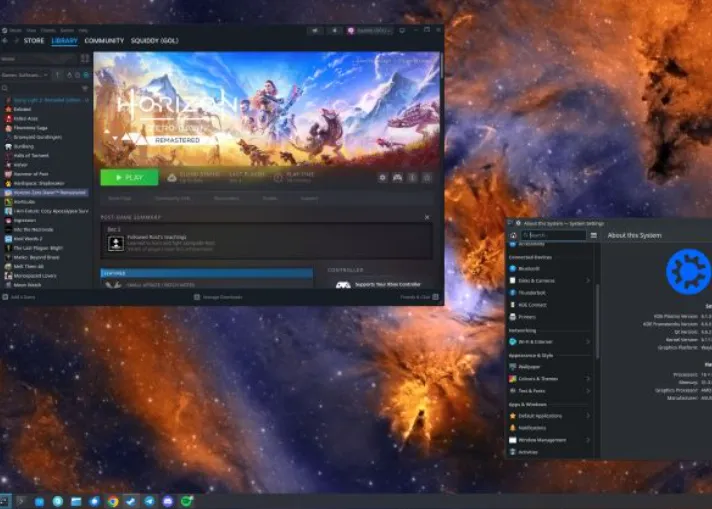Screen dimensions: 712x509
Task: Select Hardspace: Shipbreaker in library list
Action: click(45, 183)
